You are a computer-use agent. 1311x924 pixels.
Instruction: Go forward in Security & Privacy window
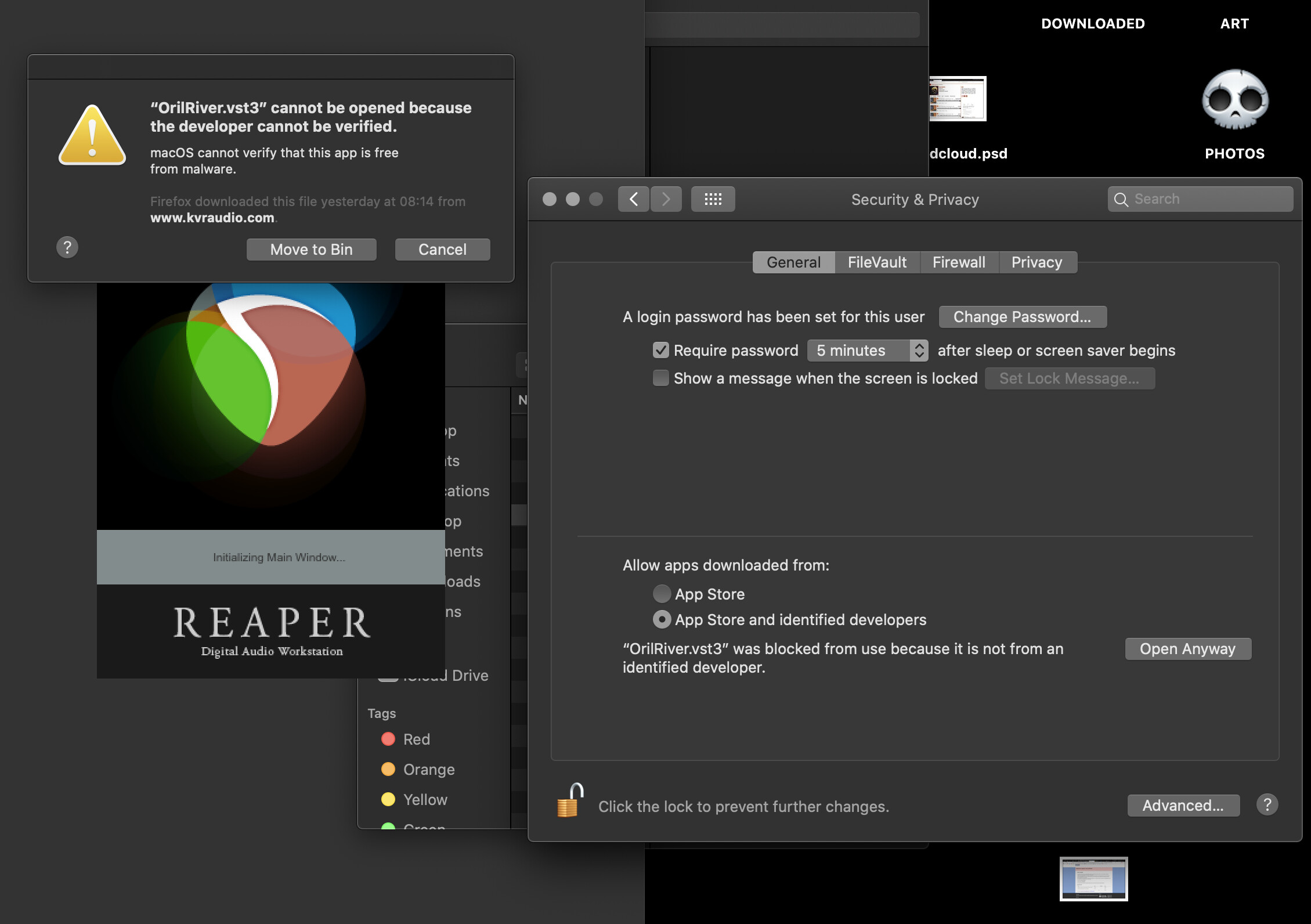(666, 199)
